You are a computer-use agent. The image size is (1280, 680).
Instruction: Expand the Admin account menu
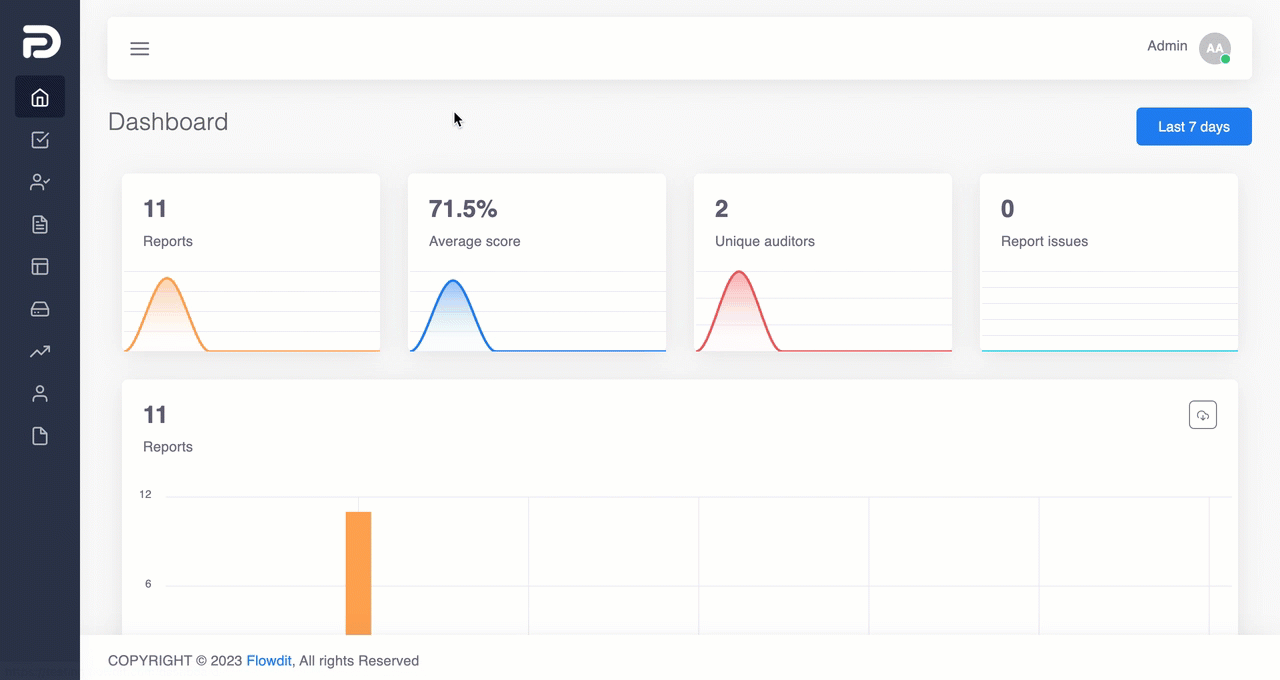pos(1167,46)
